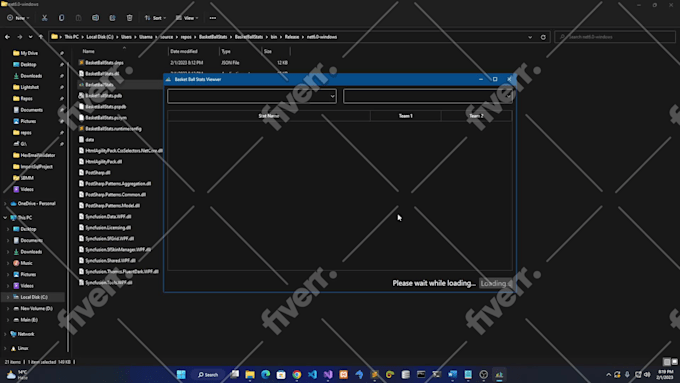Click the Cut icon in Explorer toolbar
Screen dimensions: 680x383
[x=44, y=18]
